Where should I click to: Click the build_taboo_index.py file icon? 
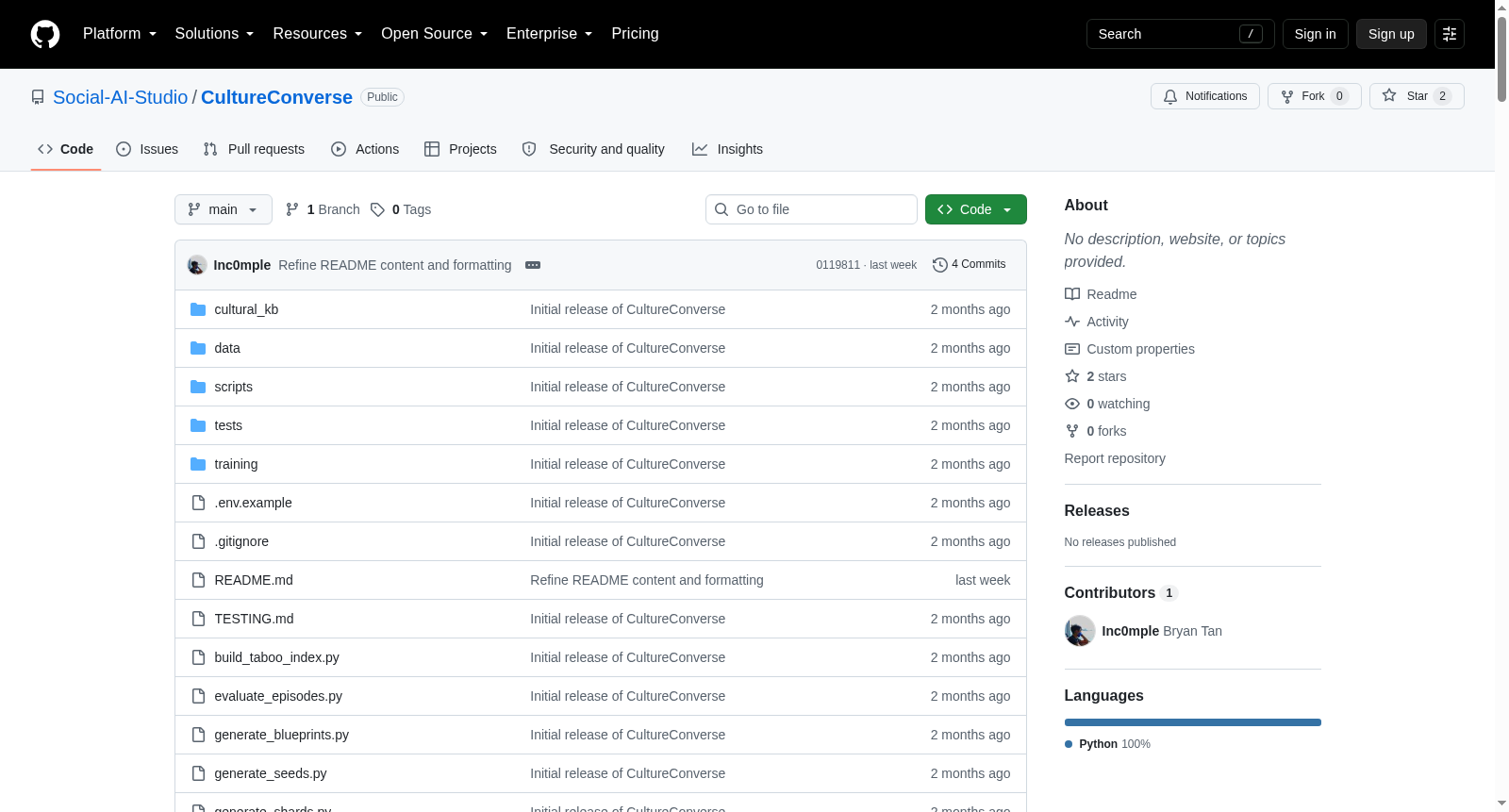(198, 657)
